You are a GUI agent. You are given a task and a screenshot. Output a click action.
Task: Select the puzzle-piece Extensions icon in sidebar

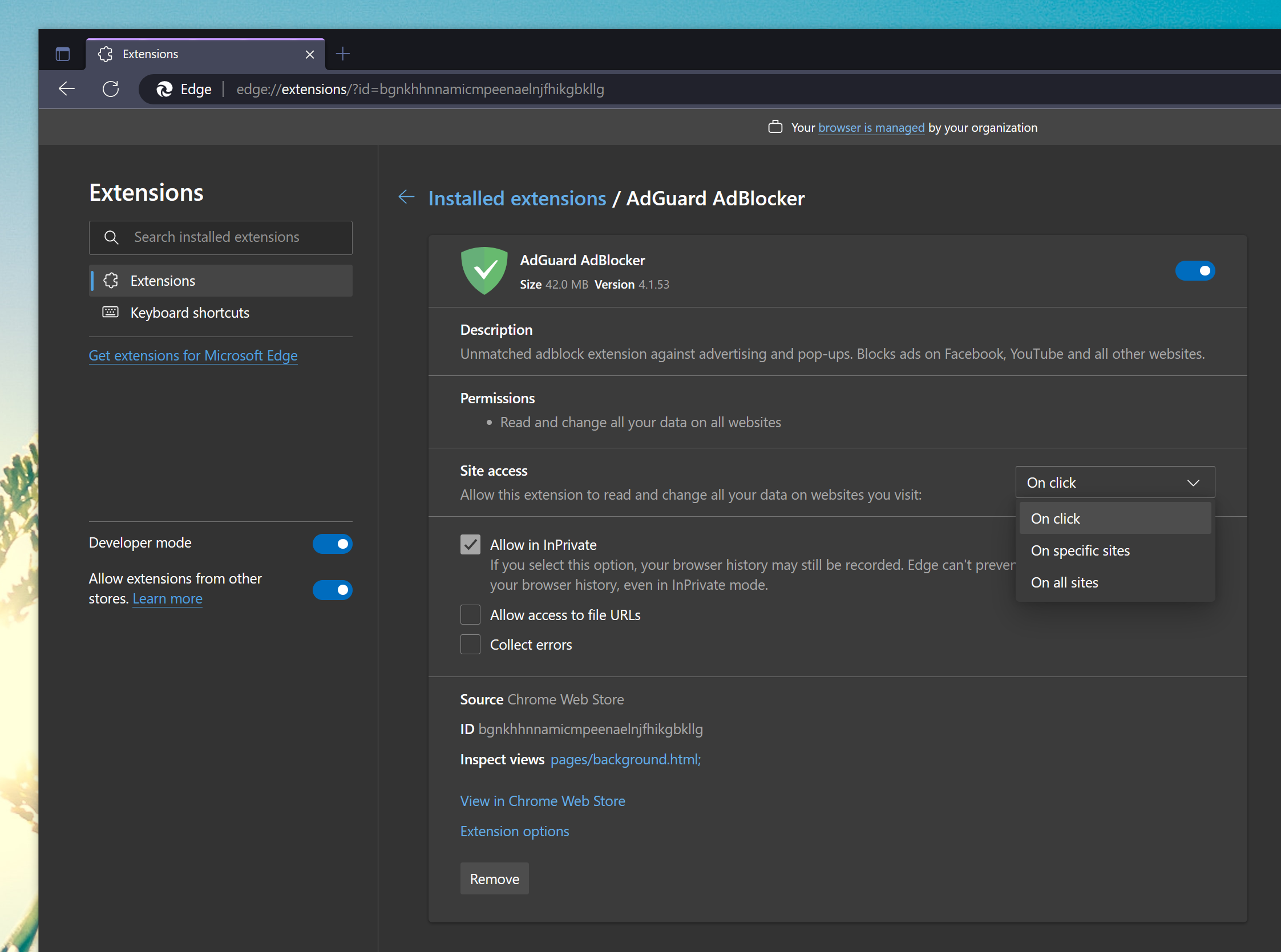[110, 281]
